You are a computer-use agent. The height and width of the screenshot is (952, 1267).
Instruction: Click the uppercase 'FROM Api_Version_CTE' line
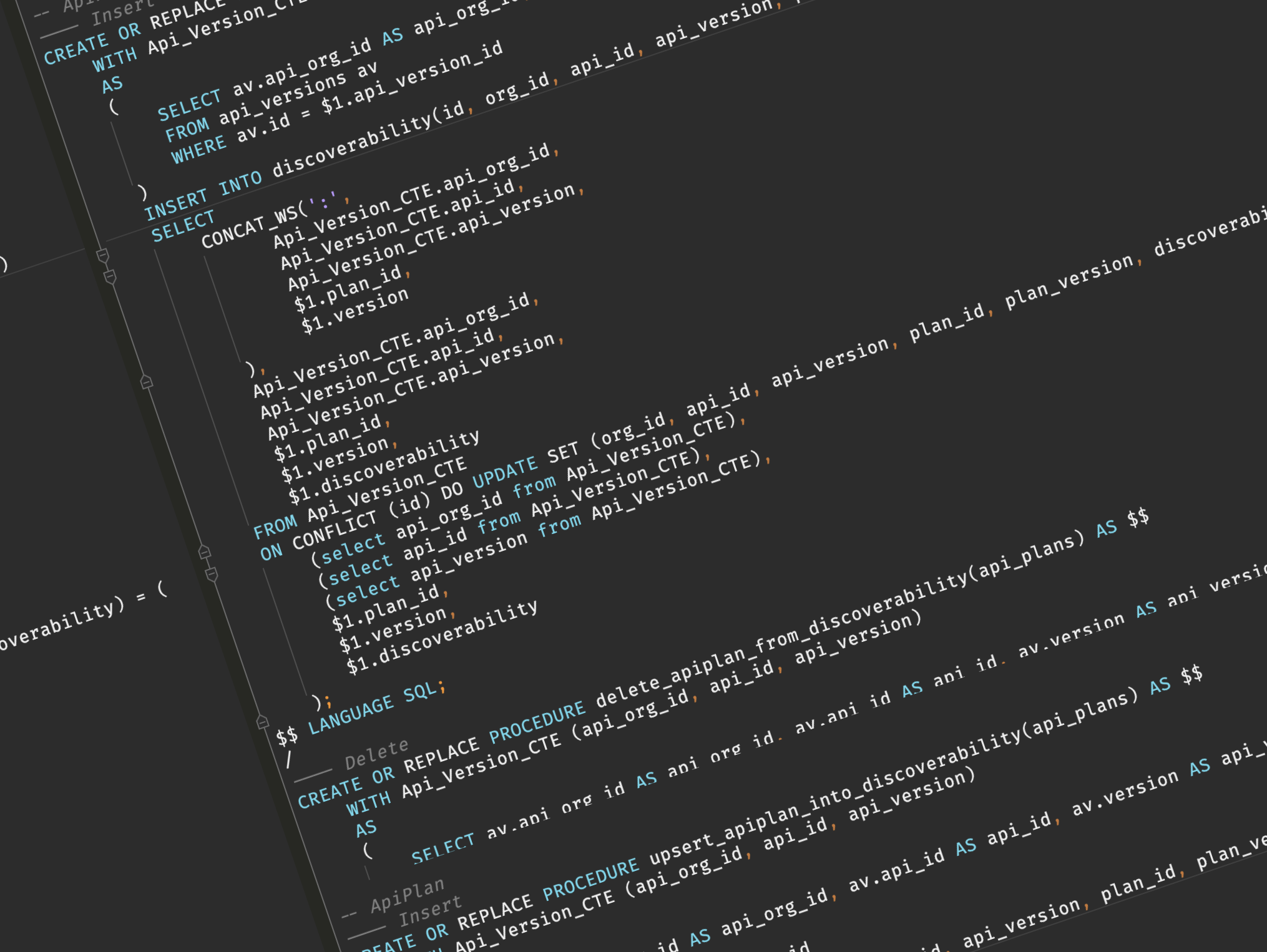[x=360, y=497]
